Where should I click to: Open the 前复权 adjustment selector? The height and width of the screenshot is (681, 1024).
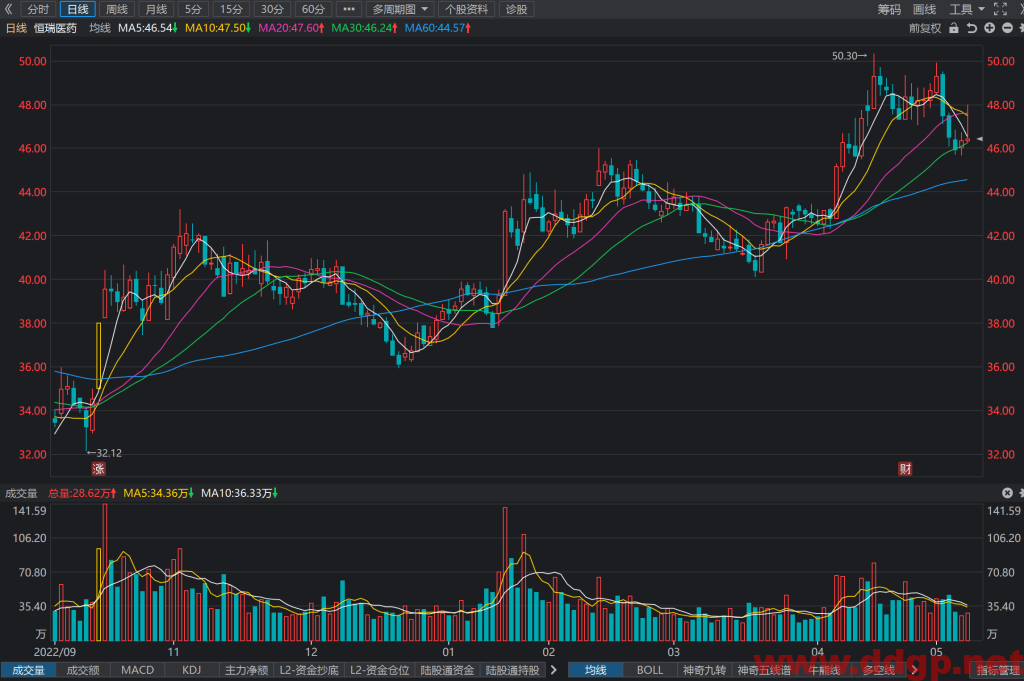click(925, 28)
